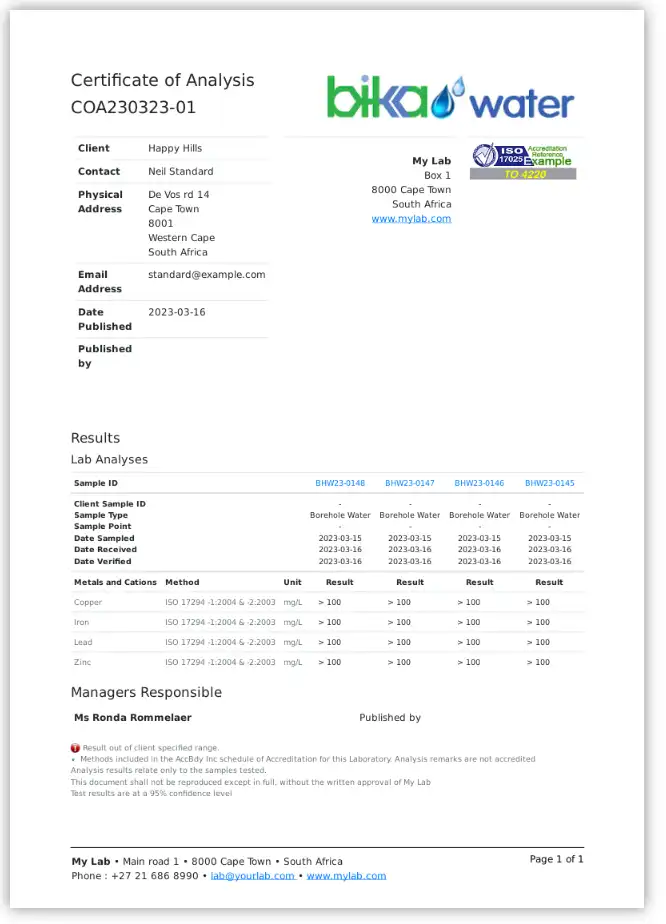Click the Method column header
Image resolution: width=666 pixels, height=924 pixels.
(182, 582)
